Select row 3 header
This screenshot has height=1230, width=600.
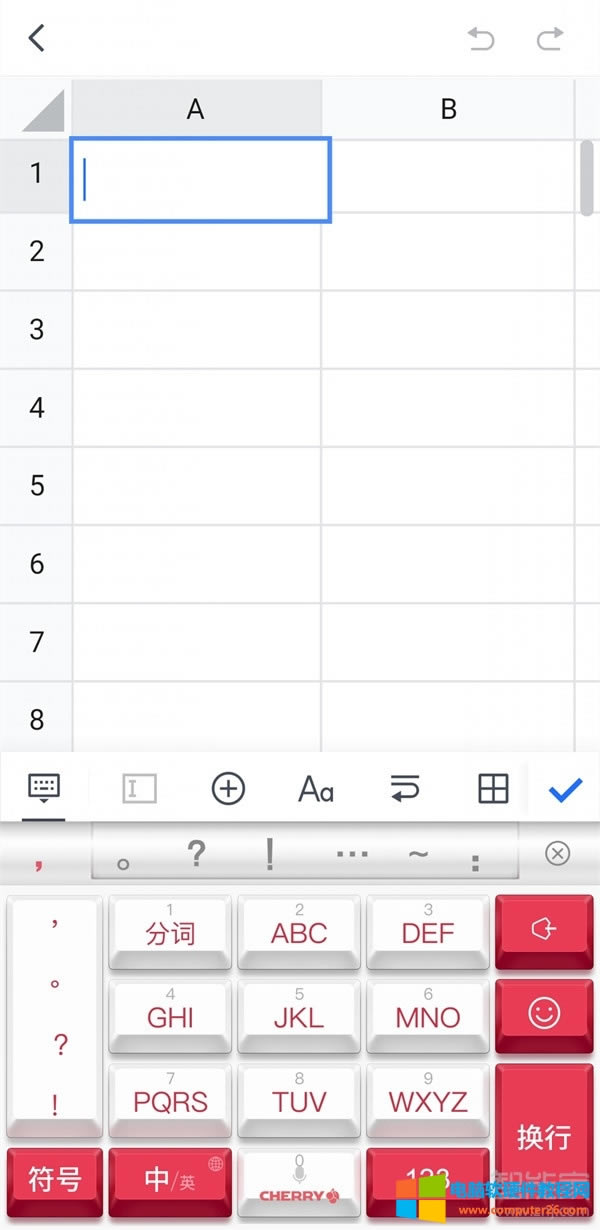click(37, 329)
